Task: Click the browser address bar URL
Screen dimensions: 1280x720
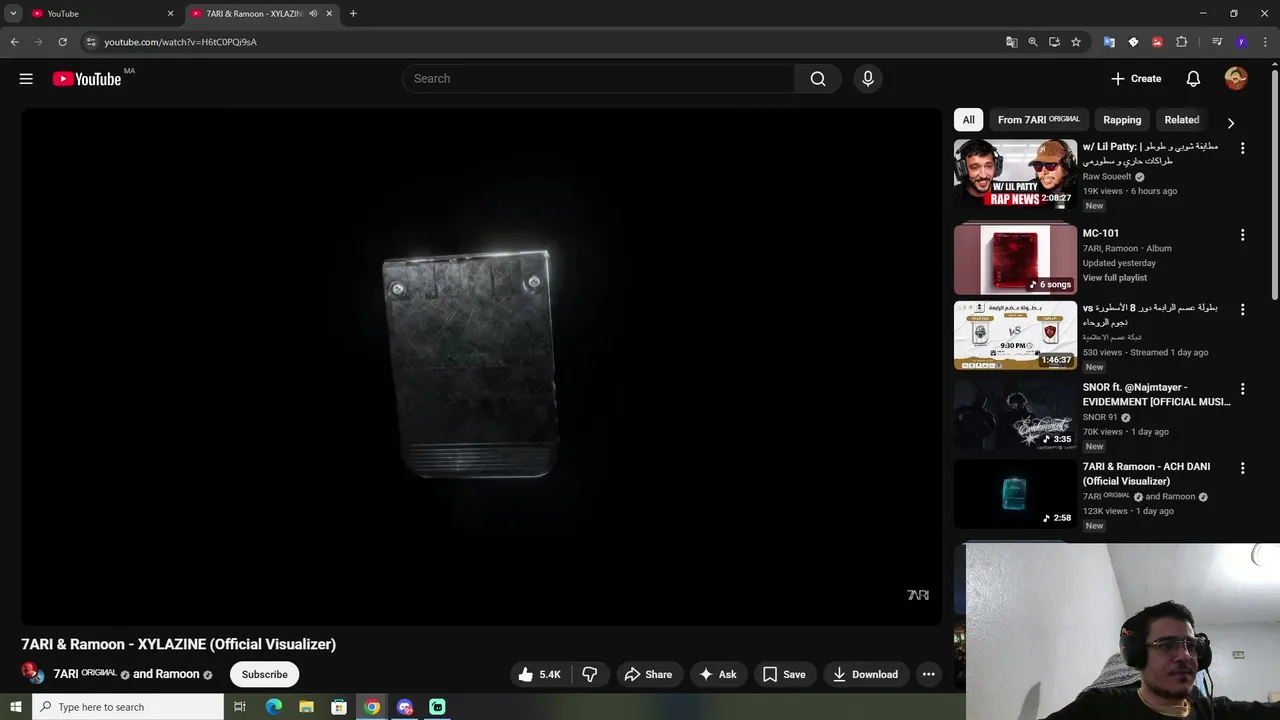Action: [x=181, y=42]
